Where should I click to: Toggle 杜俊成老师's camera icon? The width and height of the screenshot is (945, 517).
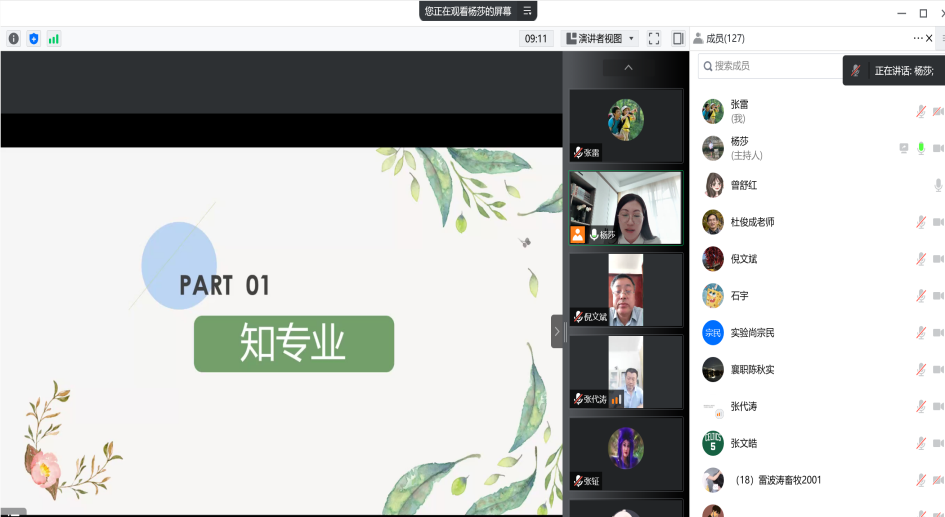coord(938,222)
